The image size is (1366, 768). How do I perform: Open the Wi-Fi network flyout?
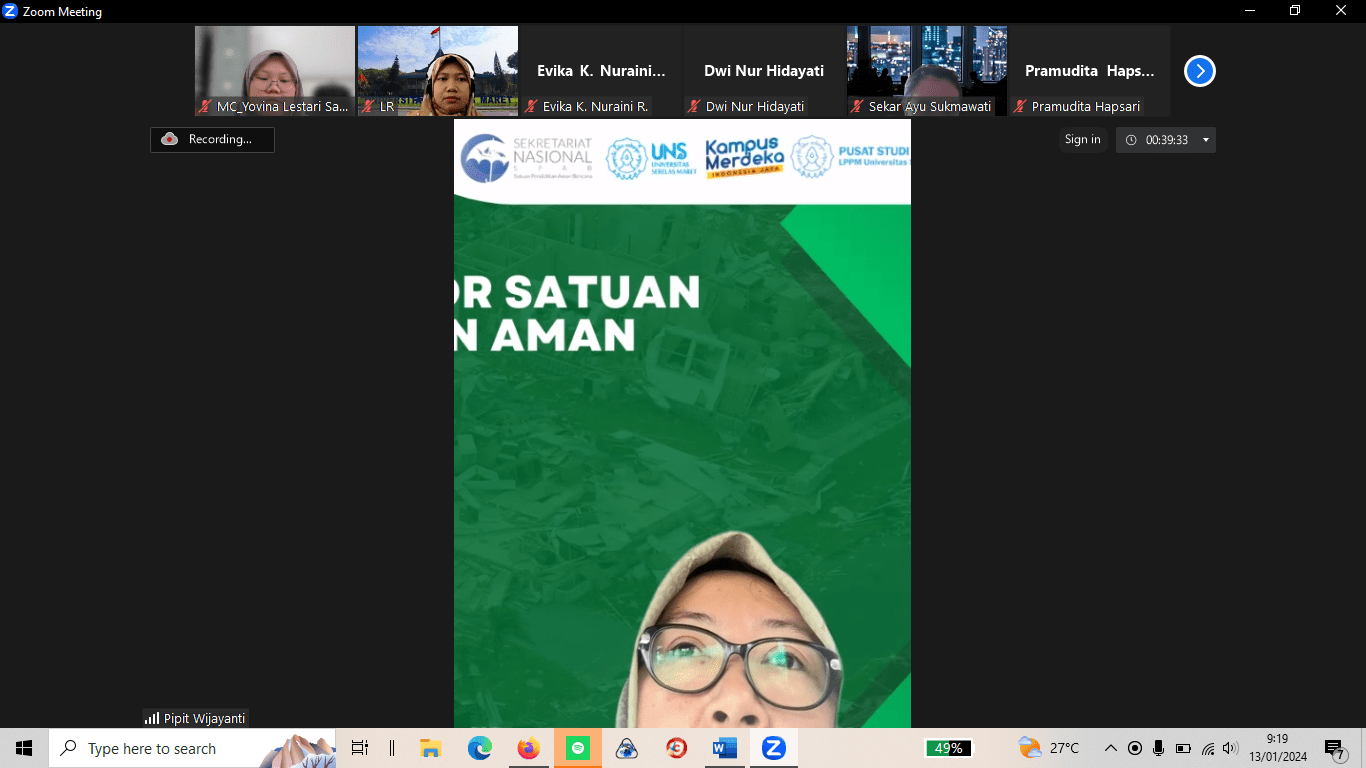point(1207,748)
